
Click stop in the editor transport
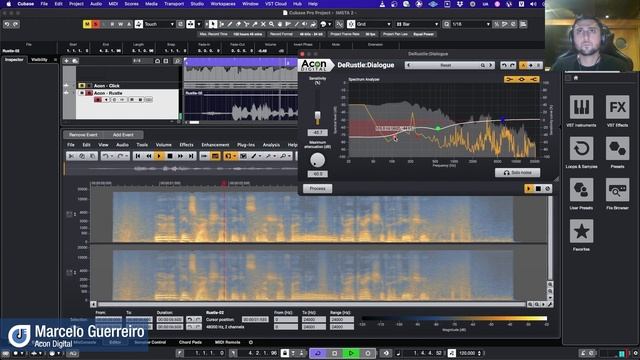[170, 156]
